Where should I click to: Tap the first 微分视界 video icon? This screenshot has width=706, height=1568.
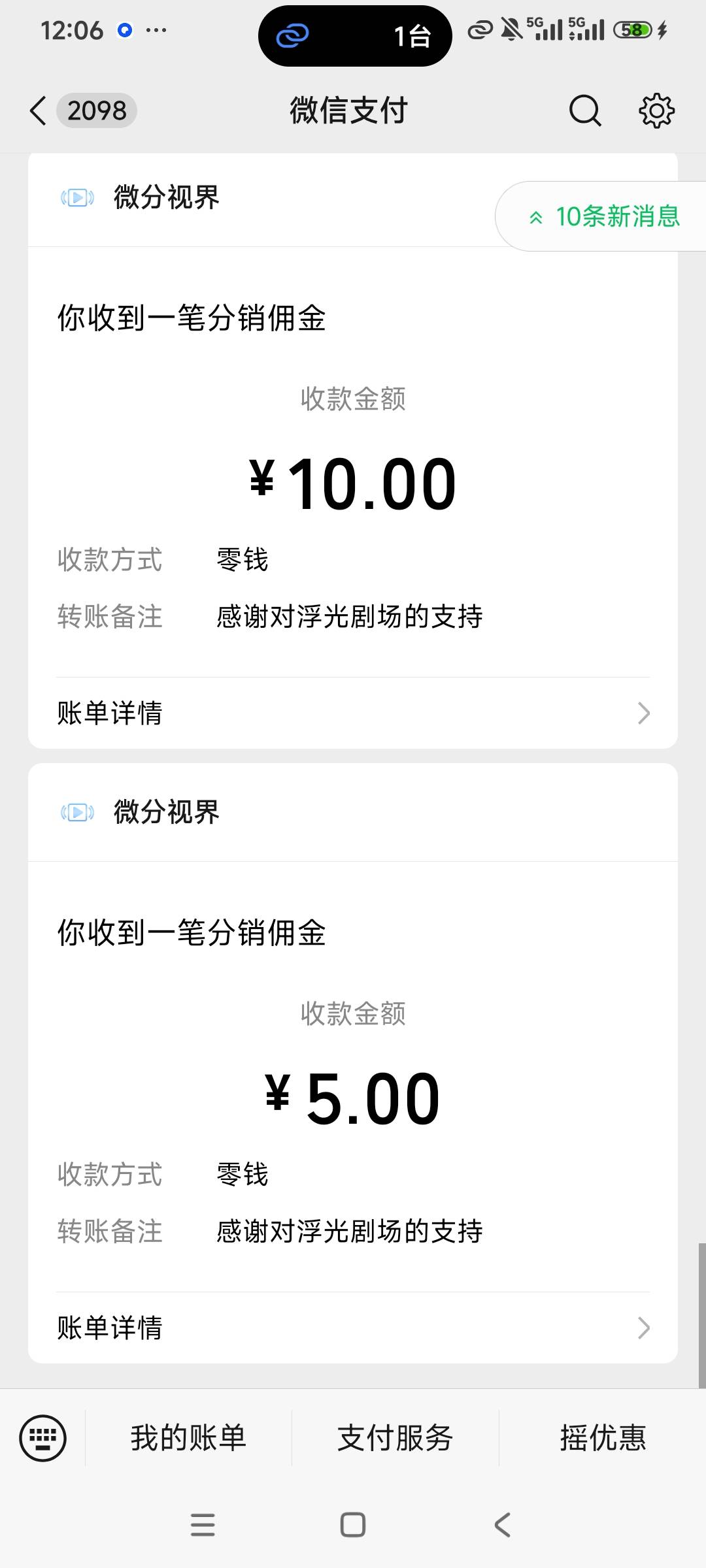pos(77,197)
